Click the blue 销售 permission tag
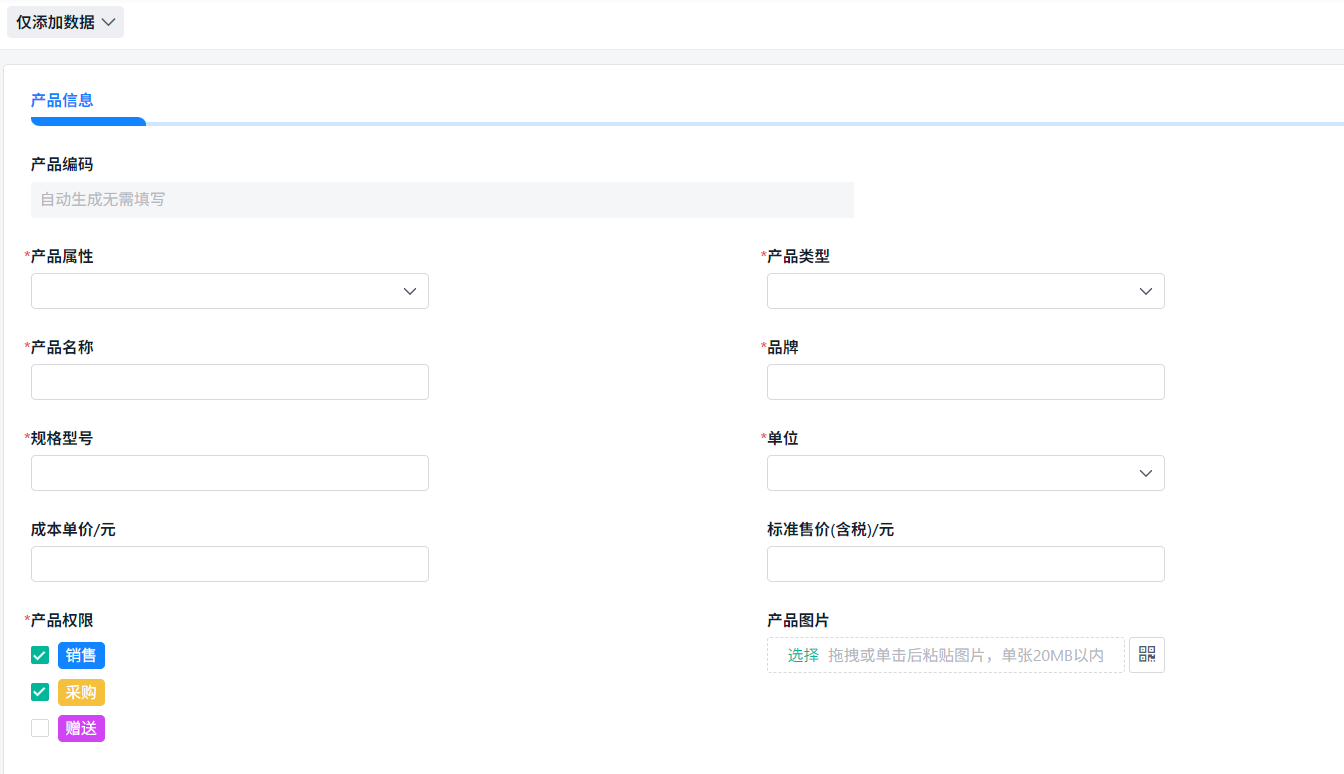 81,655
